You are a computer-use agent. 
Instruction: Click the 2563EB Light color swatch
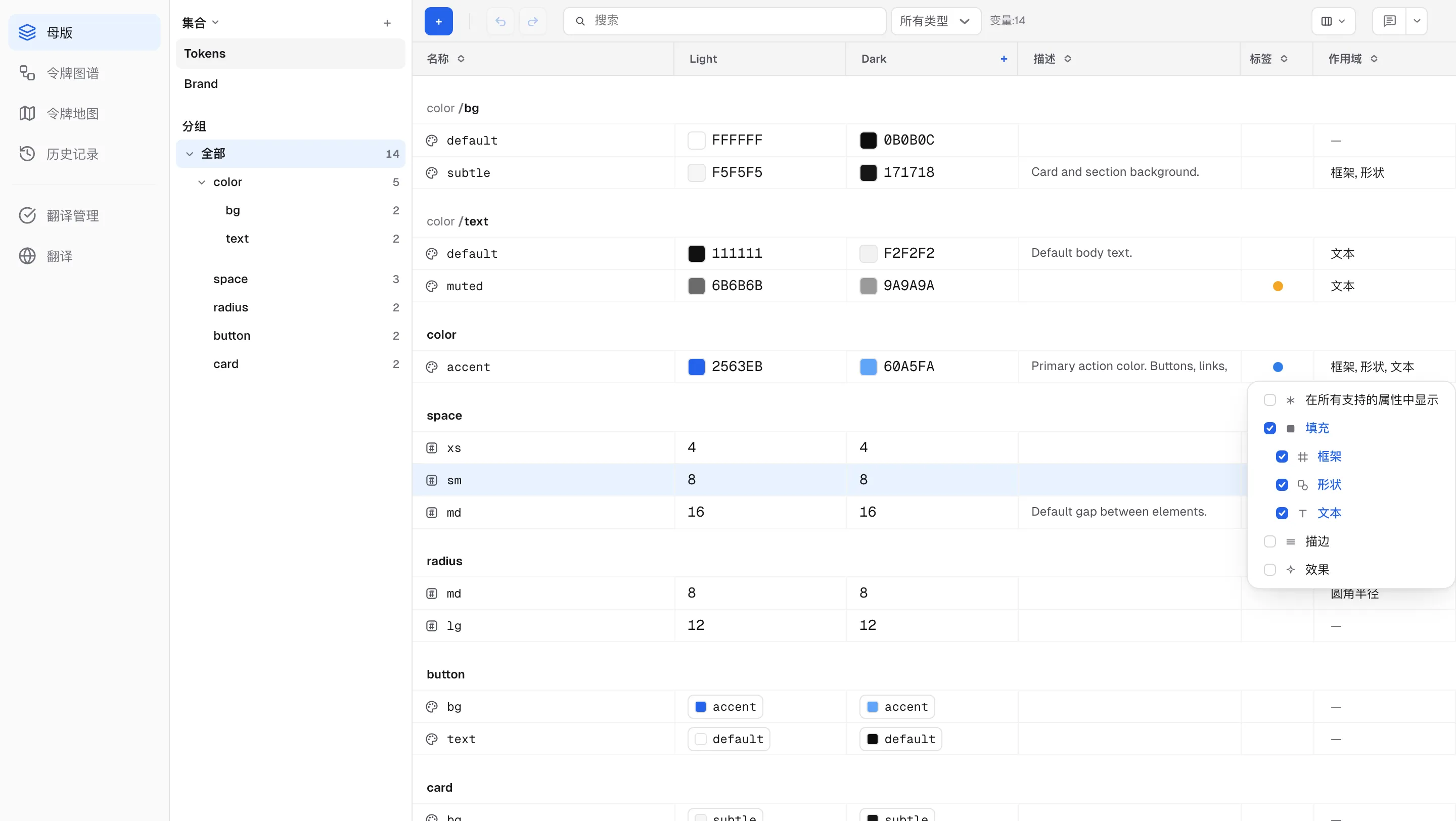click(x=696, y=367)
